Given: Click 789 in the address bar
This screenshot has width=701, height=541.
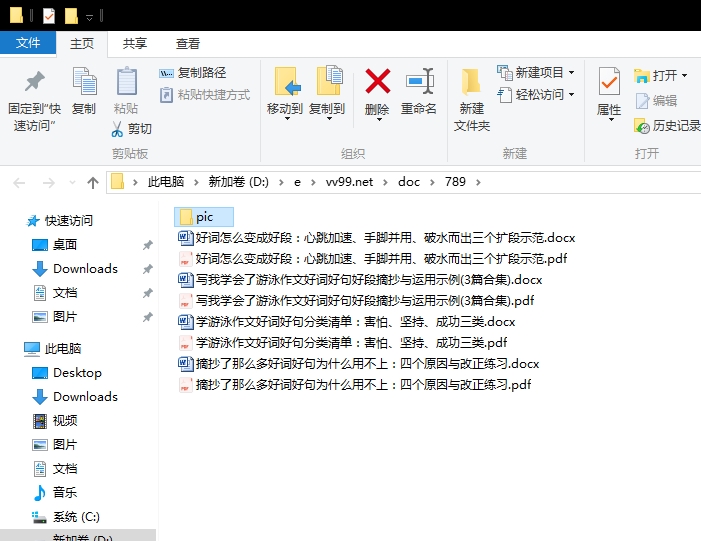Looking at the screenshot, I should (x=455, y=182).
